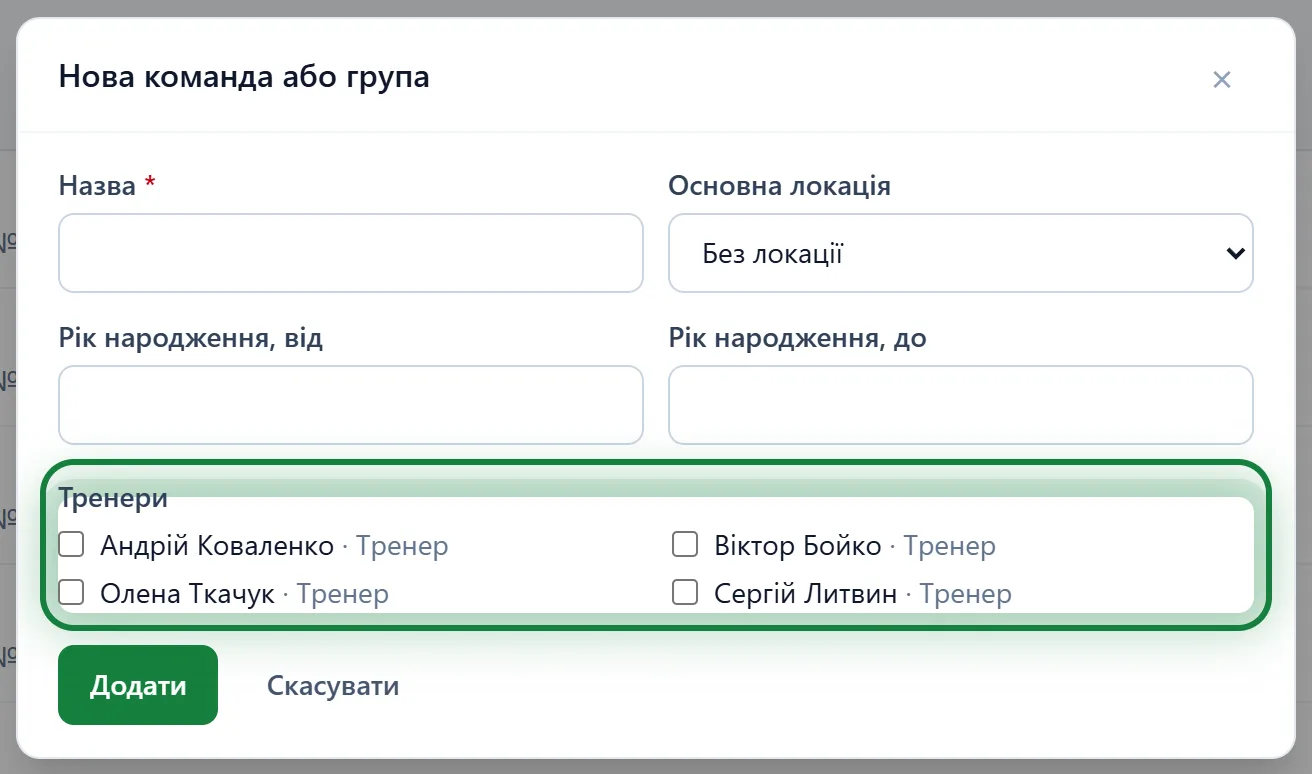Focus the Рік народження, до field
The image size is (1312, 774).
[960, 405]
